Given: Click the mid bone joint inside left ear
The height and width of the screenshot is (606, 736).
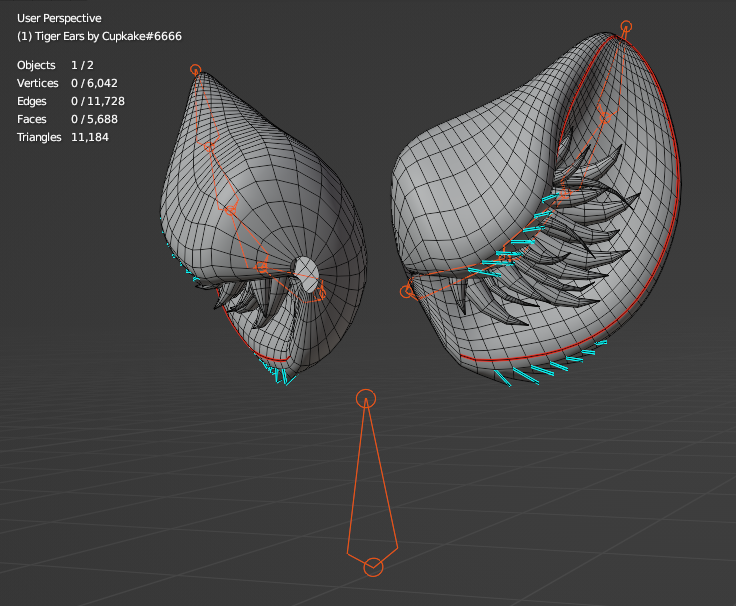Looking at the screenshot, I should (231, 210).
